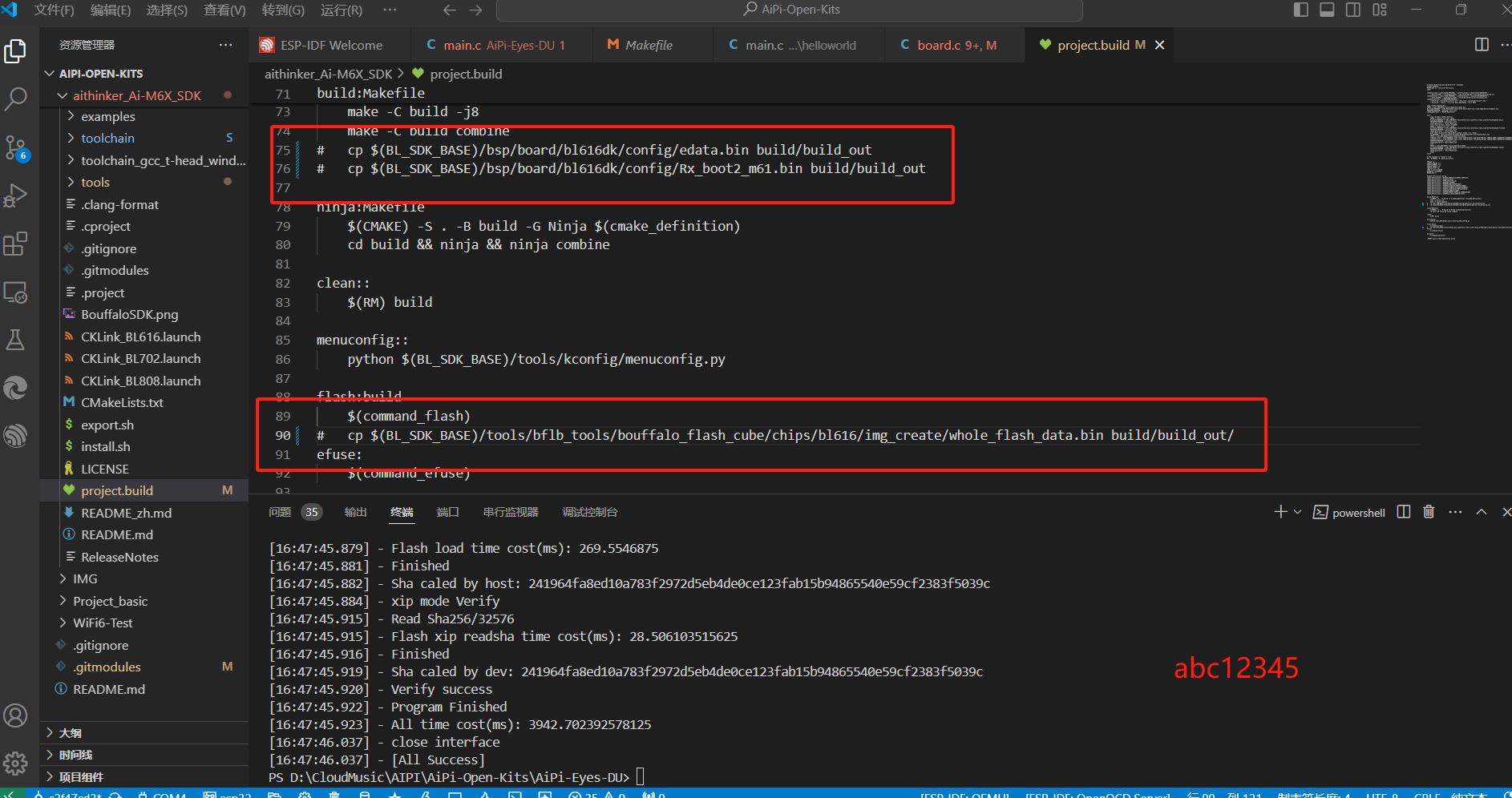Go forward with the right arrow in title bar
Image resolution: width=1512 pixels, height=798 pixels.
tap(476, 10)
